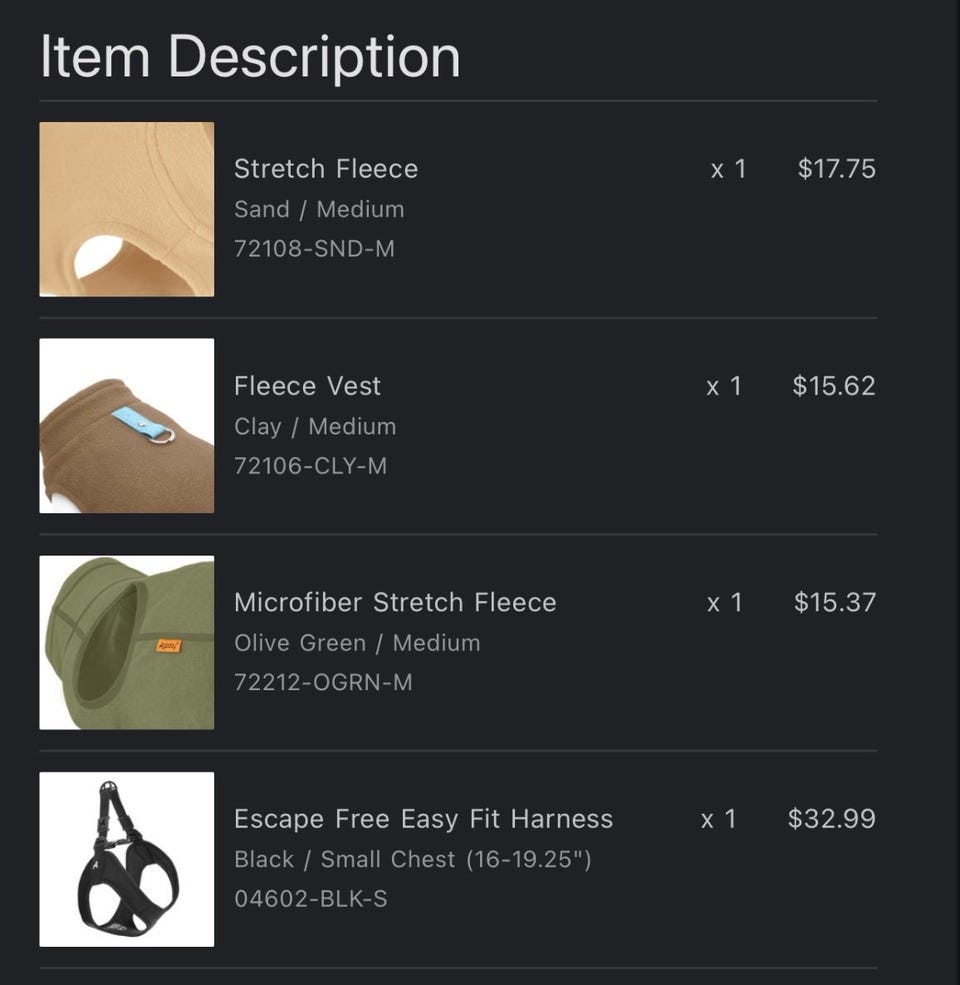Image resolution: width=960 pixels, height=985 pixels.
Task: Open the Stretch Fleece sand product thumbnail
Action: click(x=126, y=209)
